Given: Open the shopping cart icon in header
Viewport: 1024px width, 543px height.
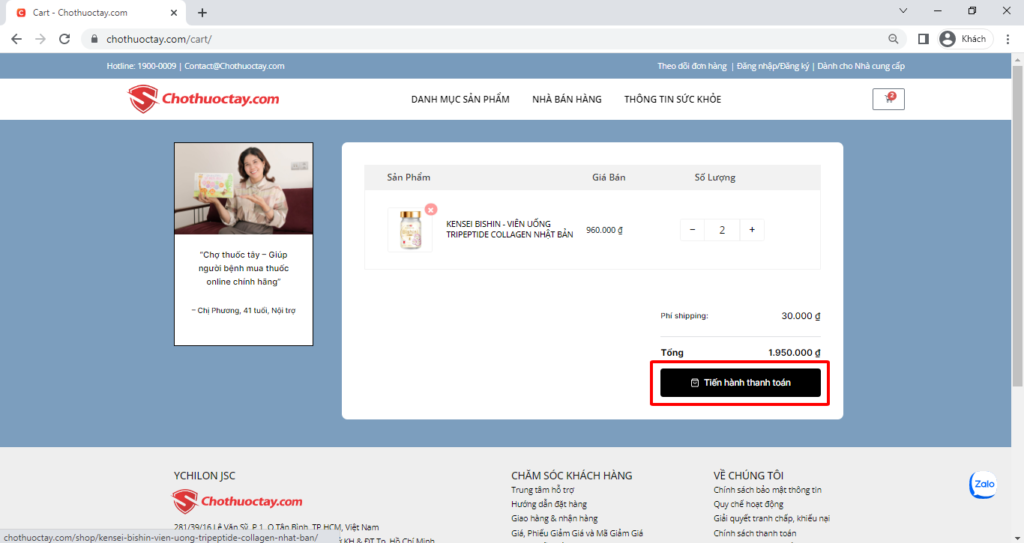Looking at the screenshot, I should click(x=888, y=99).
